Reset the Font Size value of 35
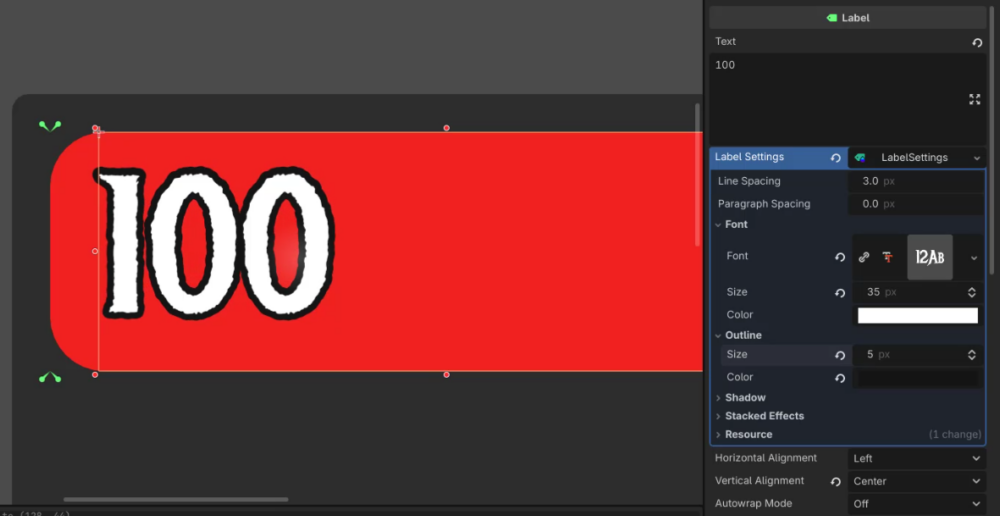Screen dimensions: 1000x516 [840, 293]
